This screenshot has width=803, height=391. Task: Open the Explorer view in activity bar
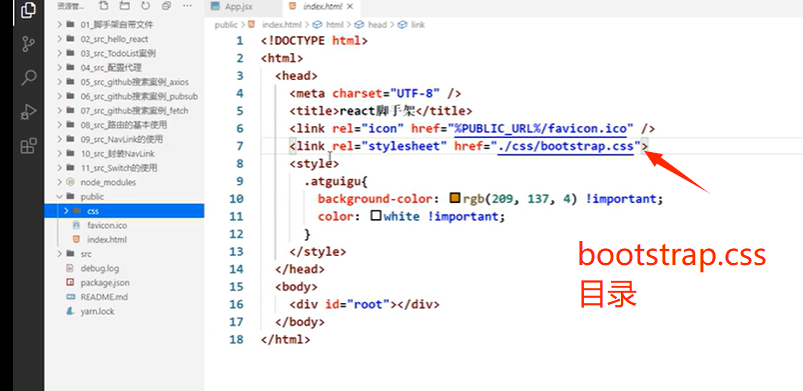pyautogui.click(x=28, y=10)
